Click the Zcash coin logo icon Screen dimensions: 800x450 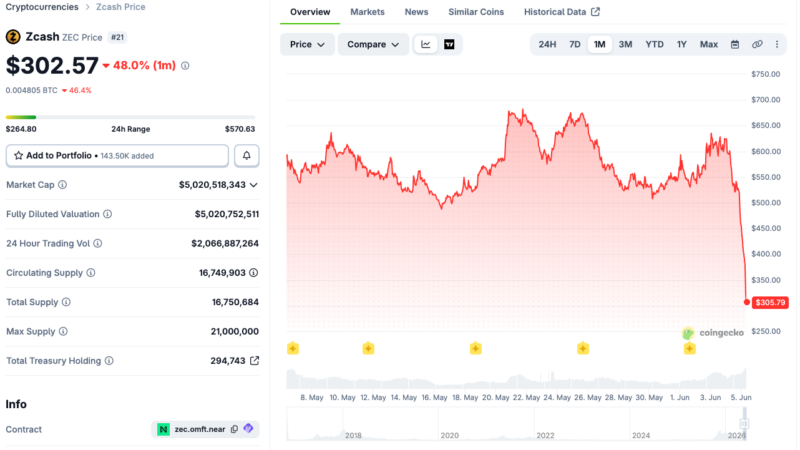point(13,37)
